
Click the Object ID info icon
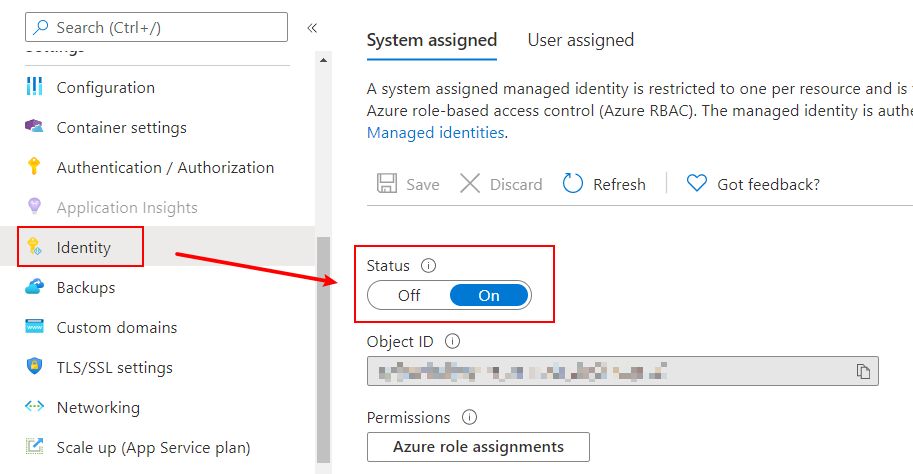[x=452, y=341]
